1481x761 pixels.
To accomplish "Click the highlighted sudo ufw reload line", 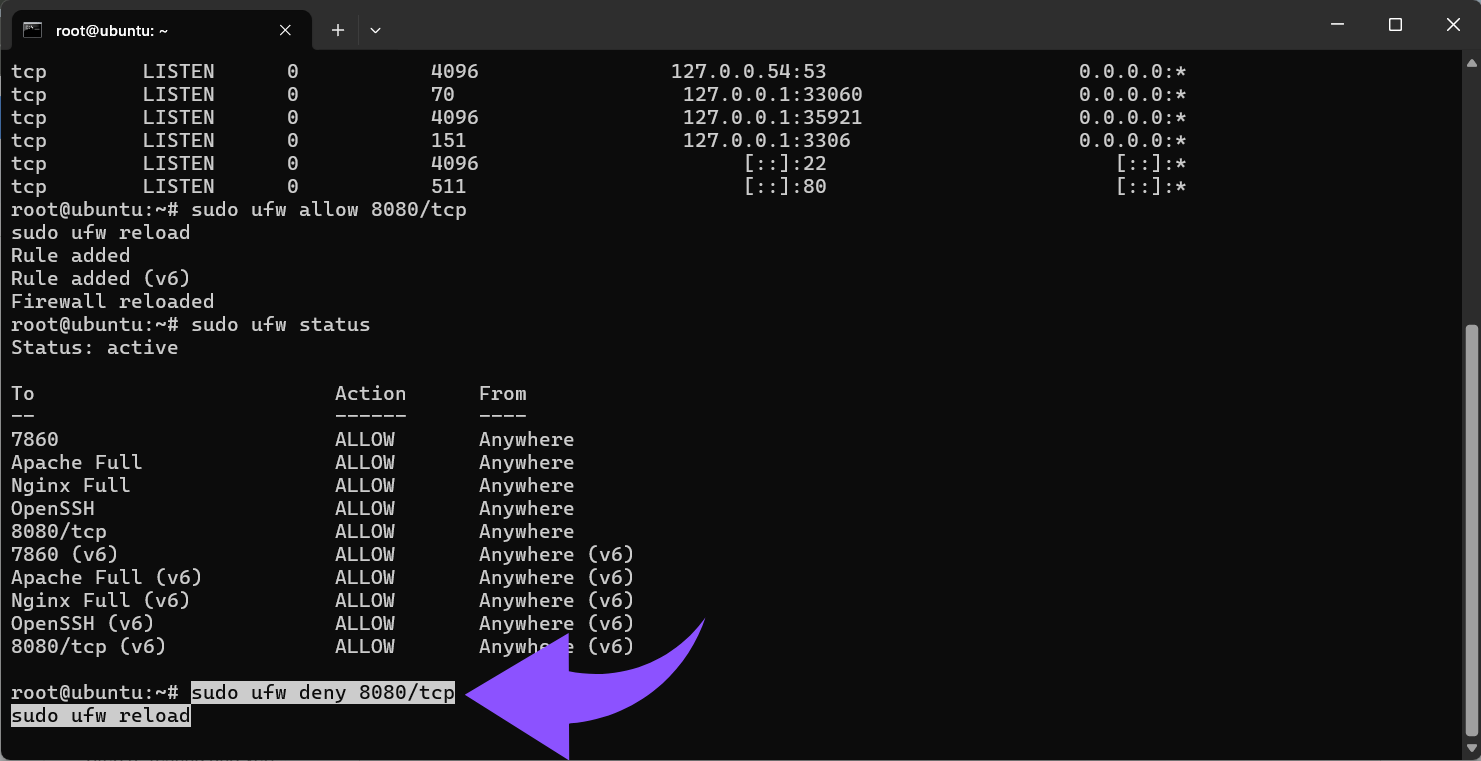I will [100, 716].
